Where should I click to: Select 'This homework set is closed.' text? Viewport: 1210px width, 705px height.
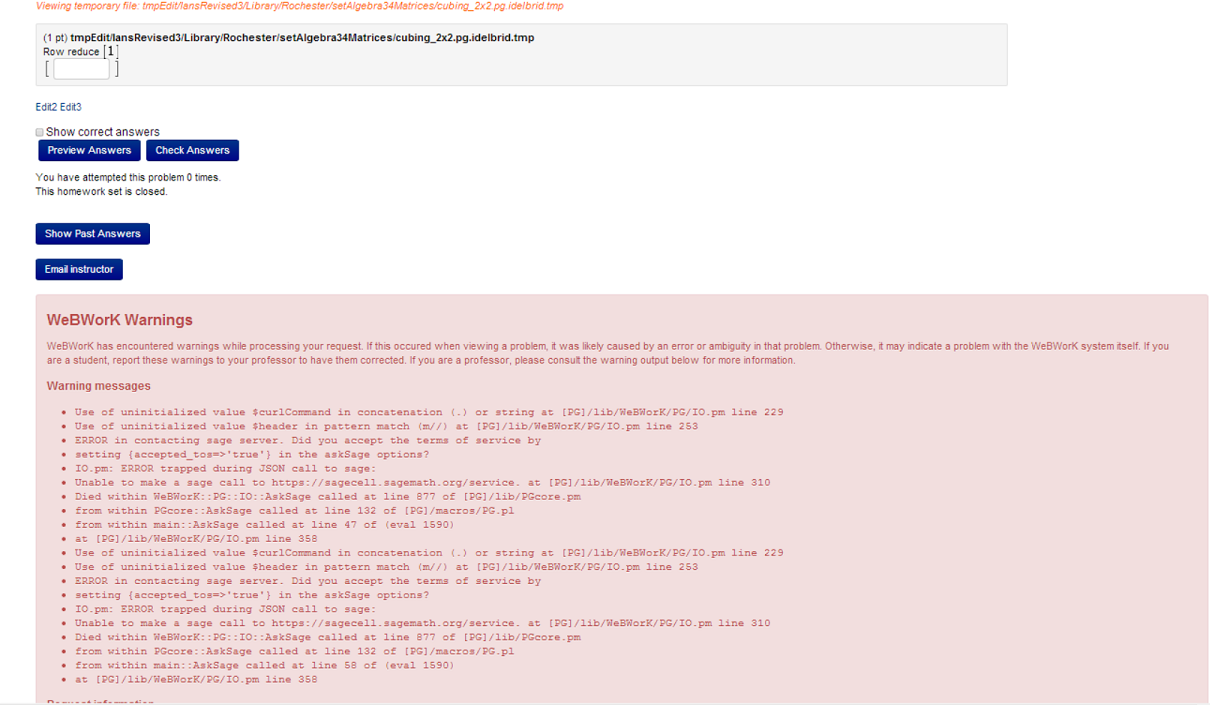(x=102, y=191)
